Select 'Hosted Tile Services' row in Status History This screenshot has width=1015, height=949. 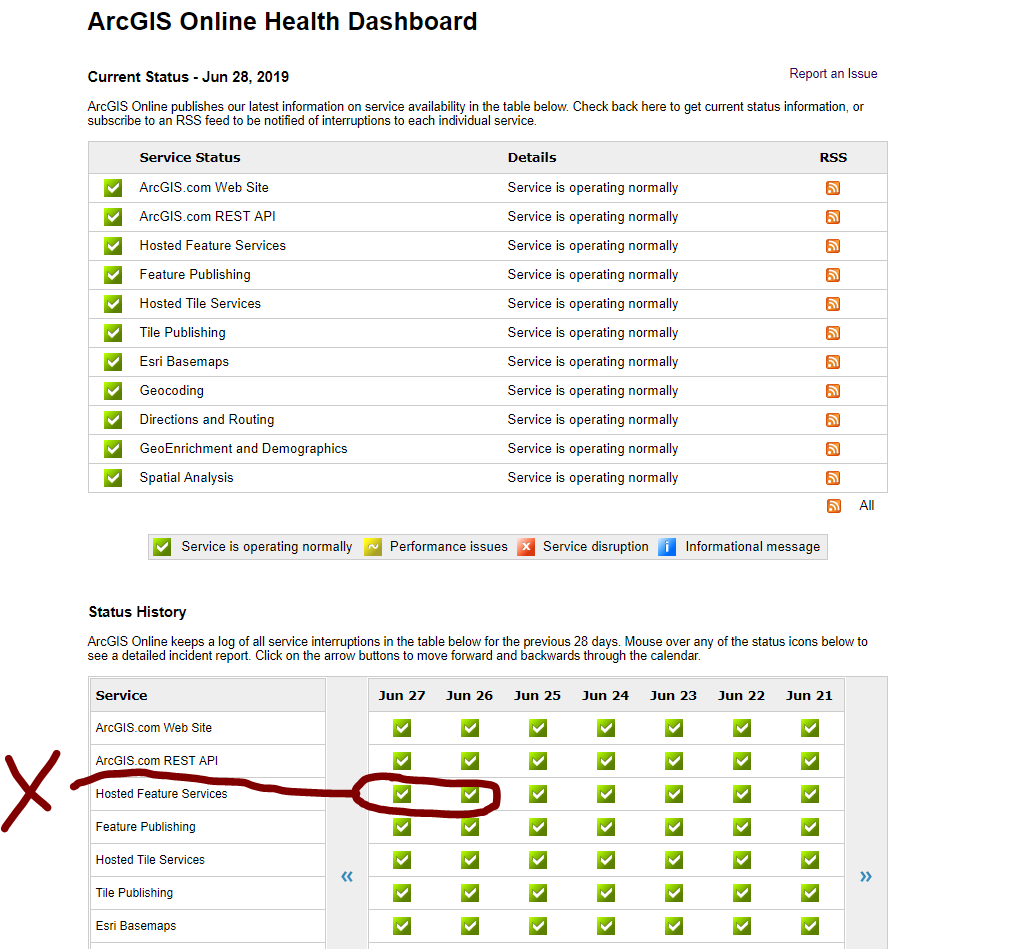coord(150,860)
